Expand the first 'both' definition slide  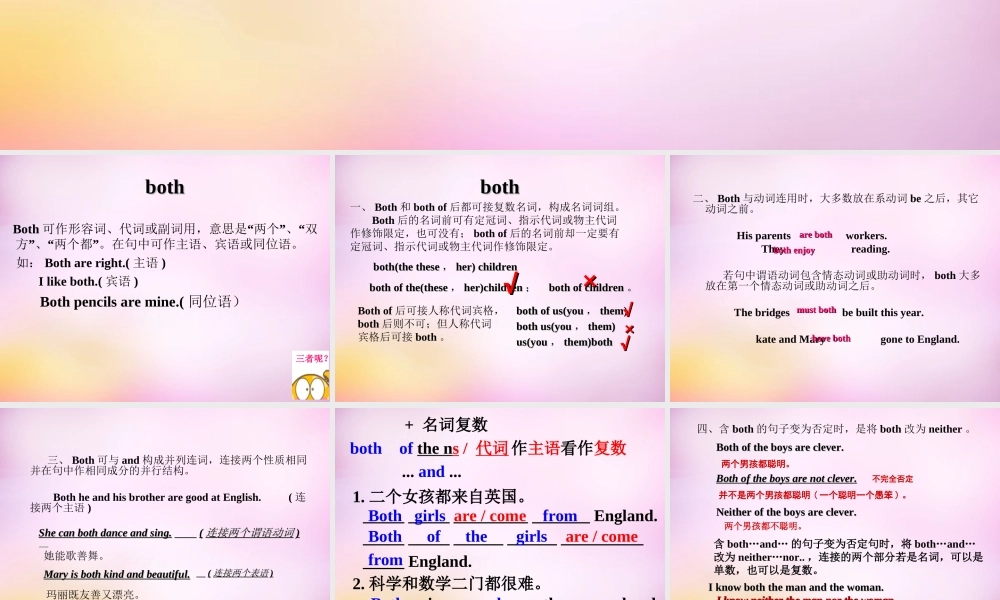click(x=165, y=277)
